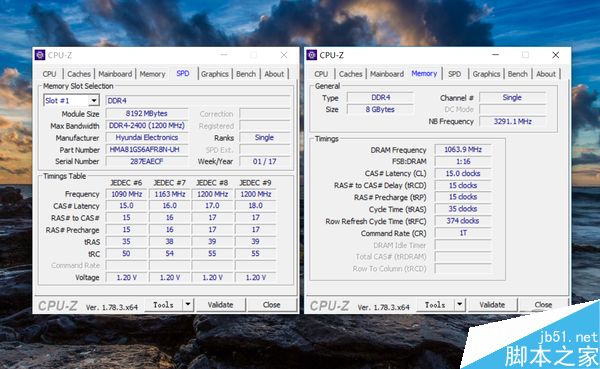Click the CPU-Z icon in the right window title bar

[311, 55]
